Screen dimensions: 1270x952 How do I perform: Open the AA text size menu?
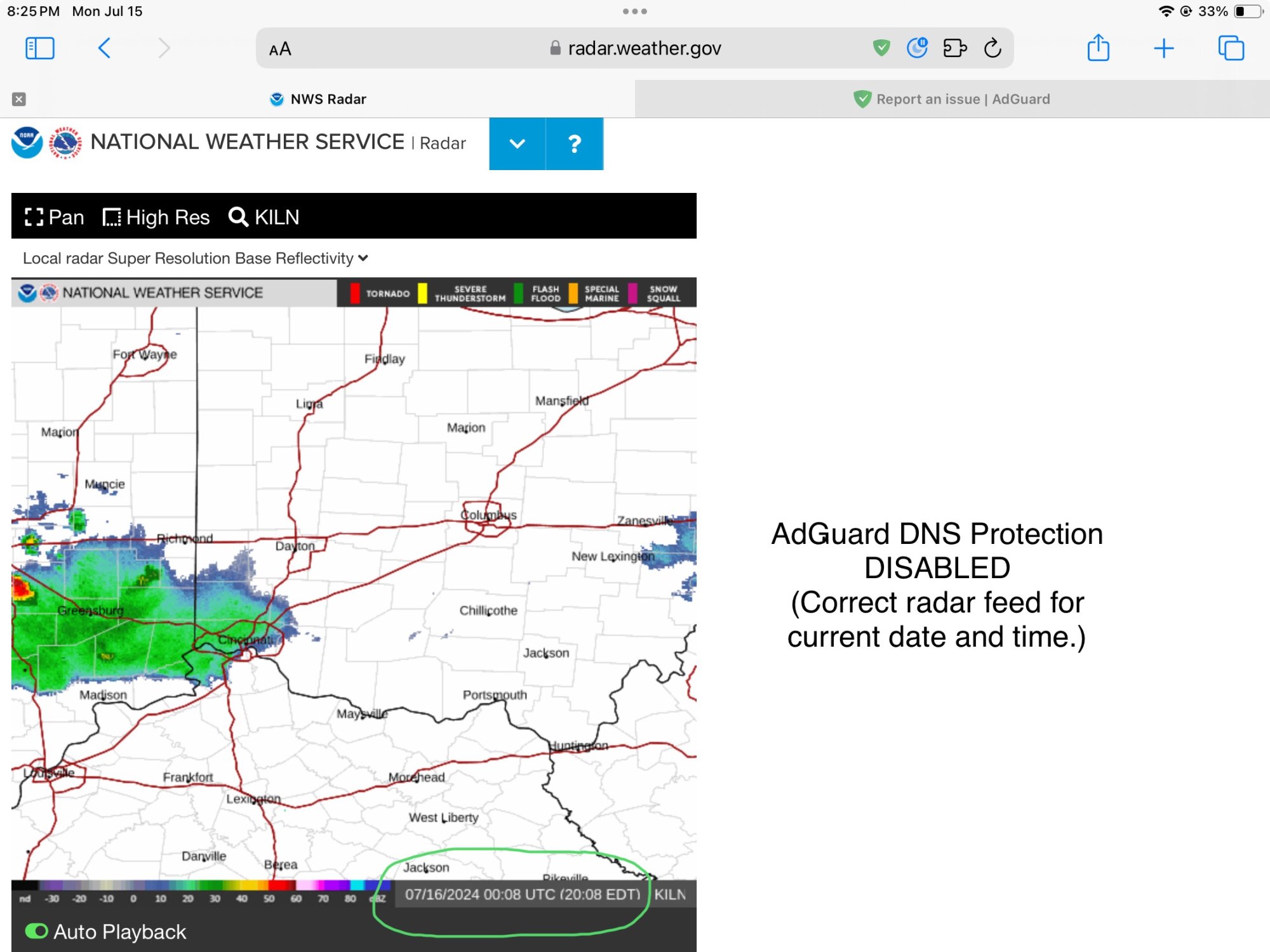(279, 48)
